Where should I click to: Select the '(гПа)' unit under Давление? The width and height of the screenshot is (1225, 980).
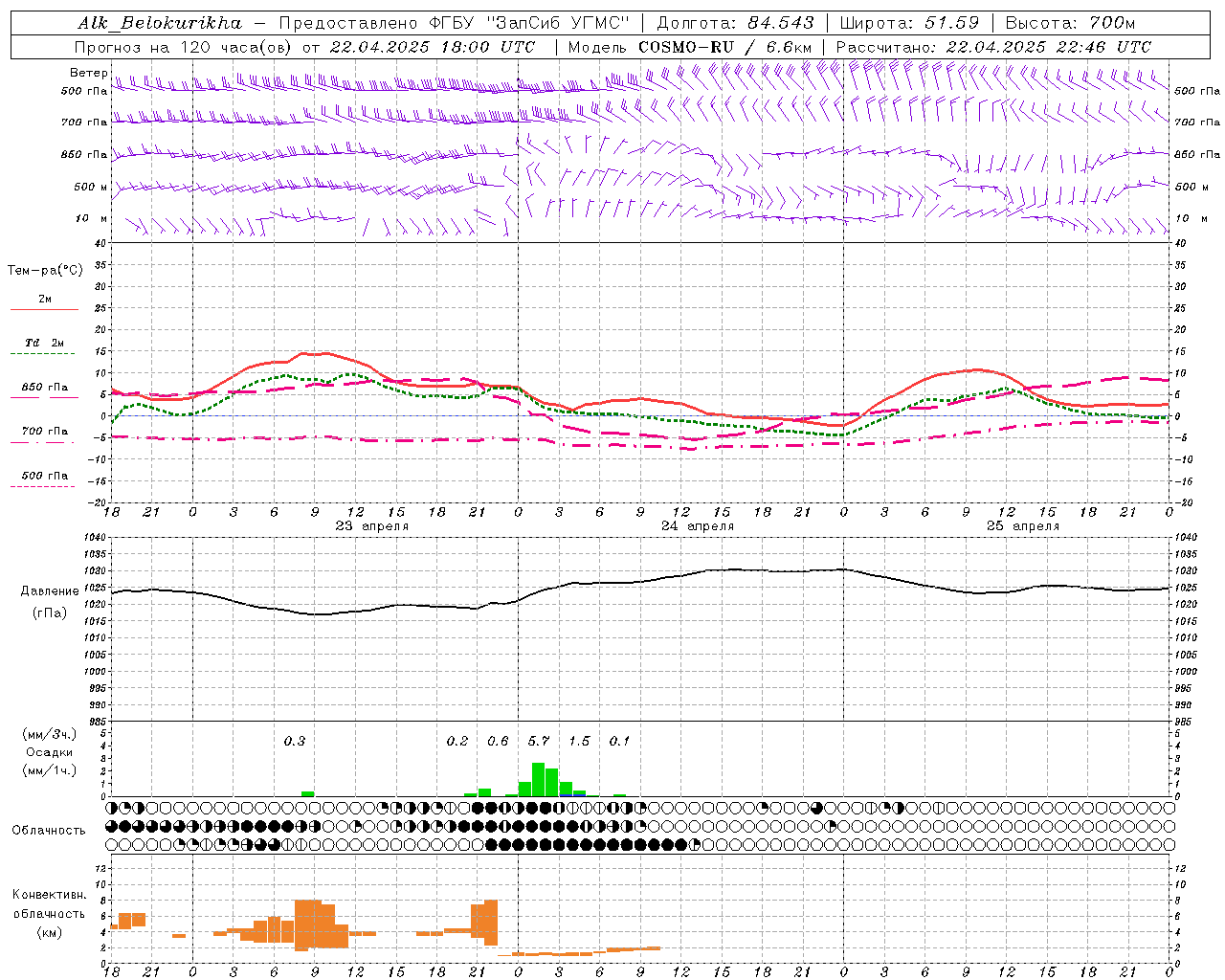pos(50,613)
